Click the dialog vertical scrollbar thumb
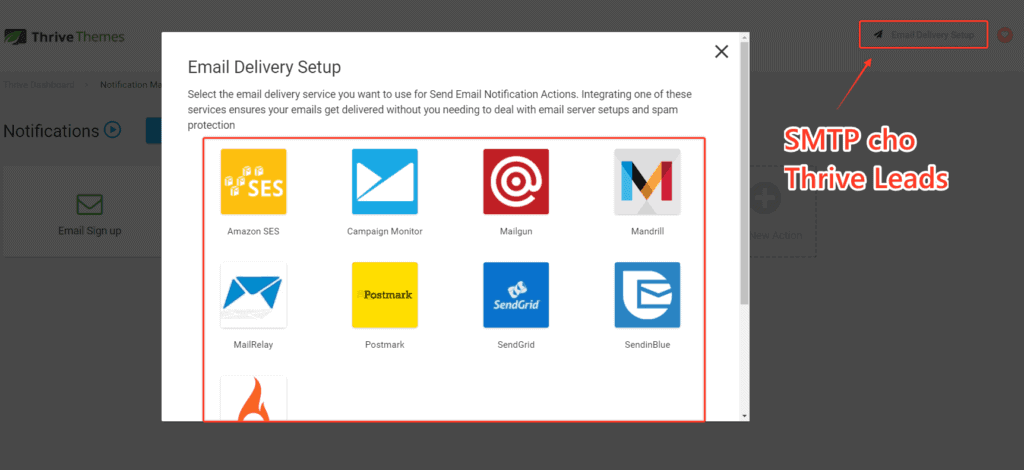1024x470 pixels. (x=744, y=173)
